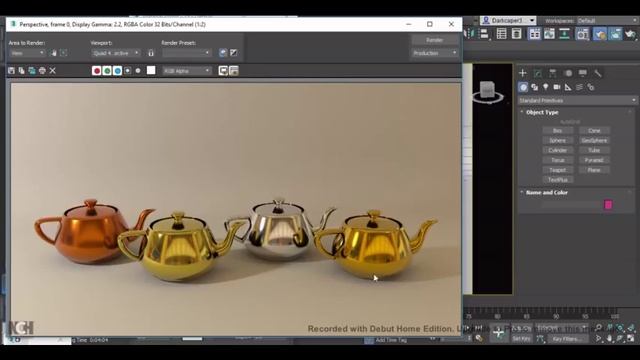Click the Toggle UI icon beside overlay

pyautogui.click(x=234, y=71)
